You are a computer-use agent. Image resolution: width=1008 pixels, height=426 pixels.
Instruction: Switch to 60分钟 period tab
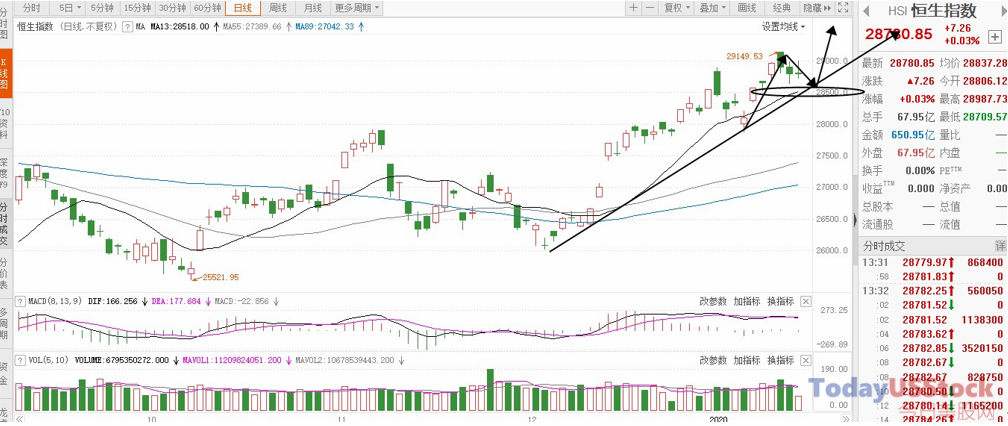[x=207, y=8]
